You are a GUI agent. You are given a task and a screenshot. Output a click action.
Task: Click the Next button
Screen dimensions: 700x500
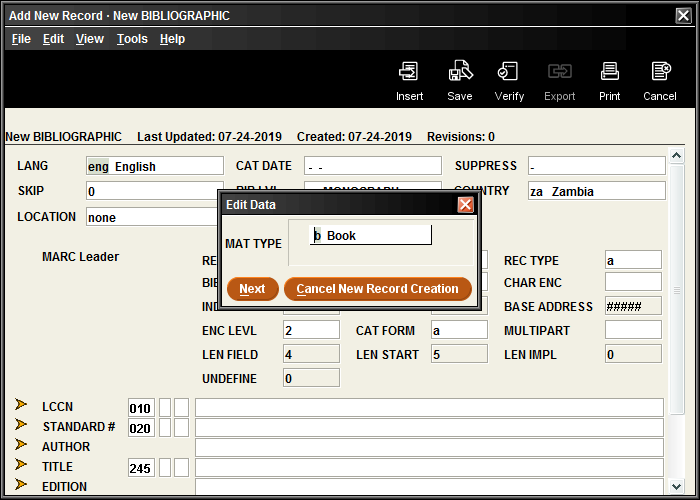[x=253, y=289]
